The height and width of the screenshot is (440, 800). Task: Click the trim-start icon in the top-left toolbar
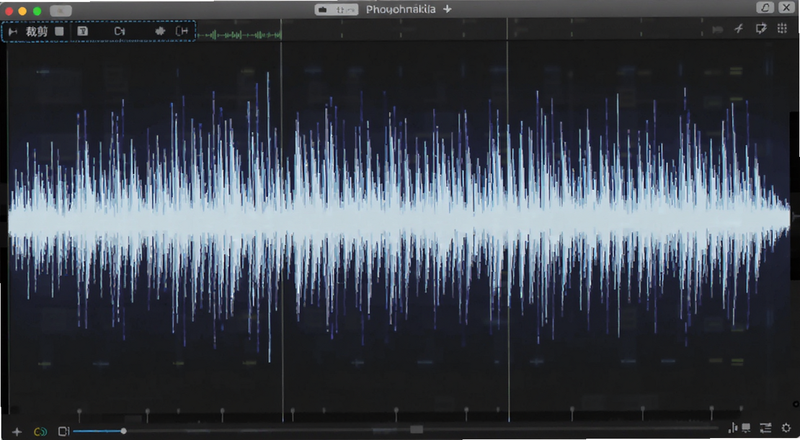[x=13, y=32]
